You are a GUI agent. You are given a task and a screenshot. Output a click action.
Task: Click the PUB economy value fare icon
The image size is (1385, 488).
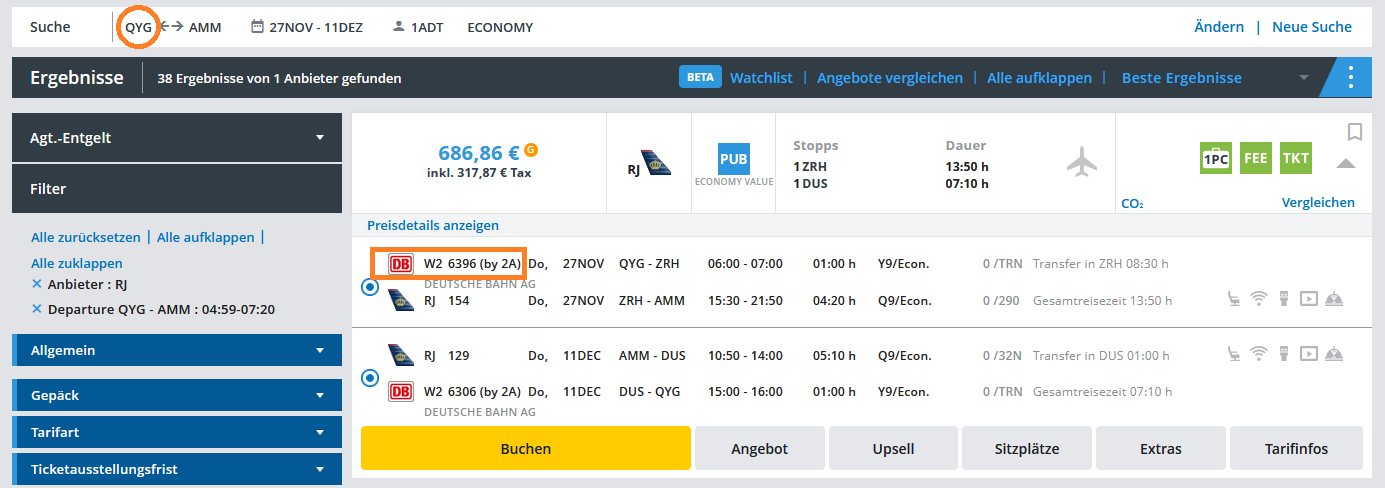[x=734, y=159]
